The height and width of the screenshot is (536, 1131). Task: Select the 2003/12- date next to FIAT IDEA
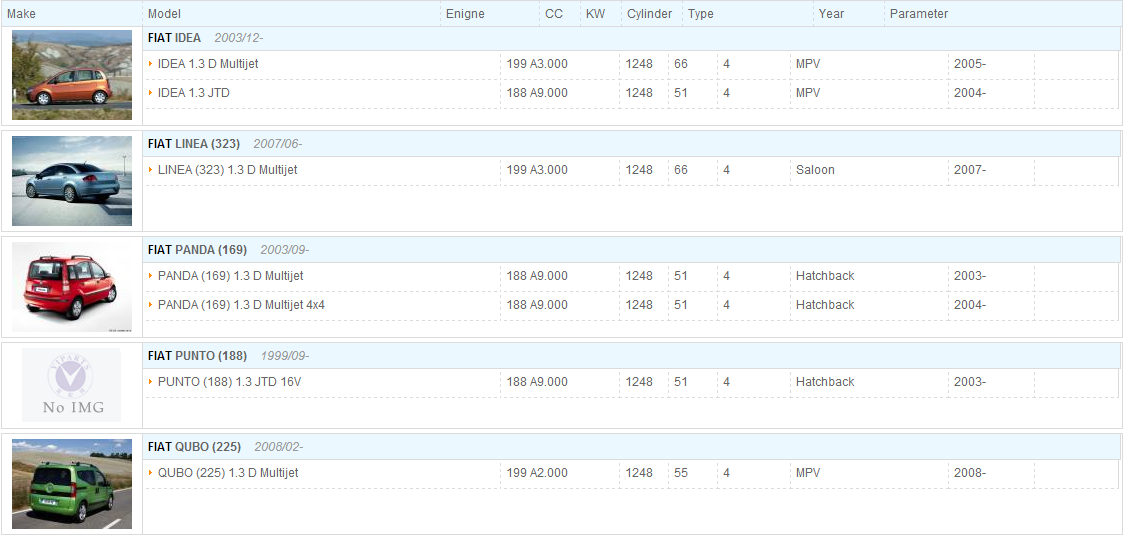click(239, 38)
